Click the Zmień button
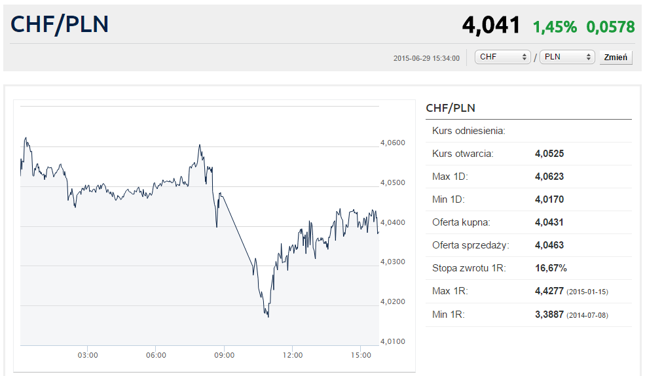 [615, 57]
